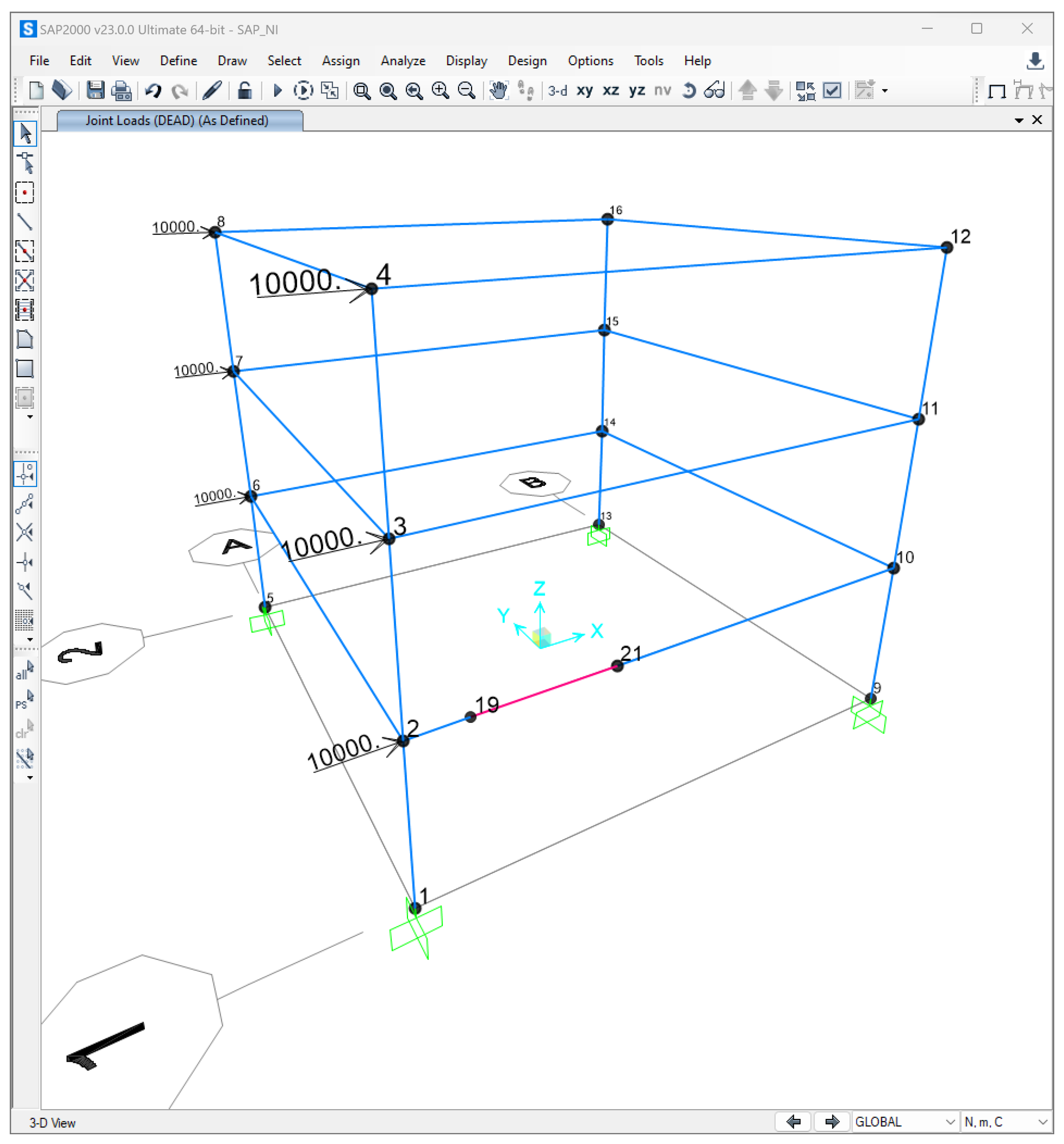
Task: Click the Rubber Band Zoom icon
Action: coord(362,90)
